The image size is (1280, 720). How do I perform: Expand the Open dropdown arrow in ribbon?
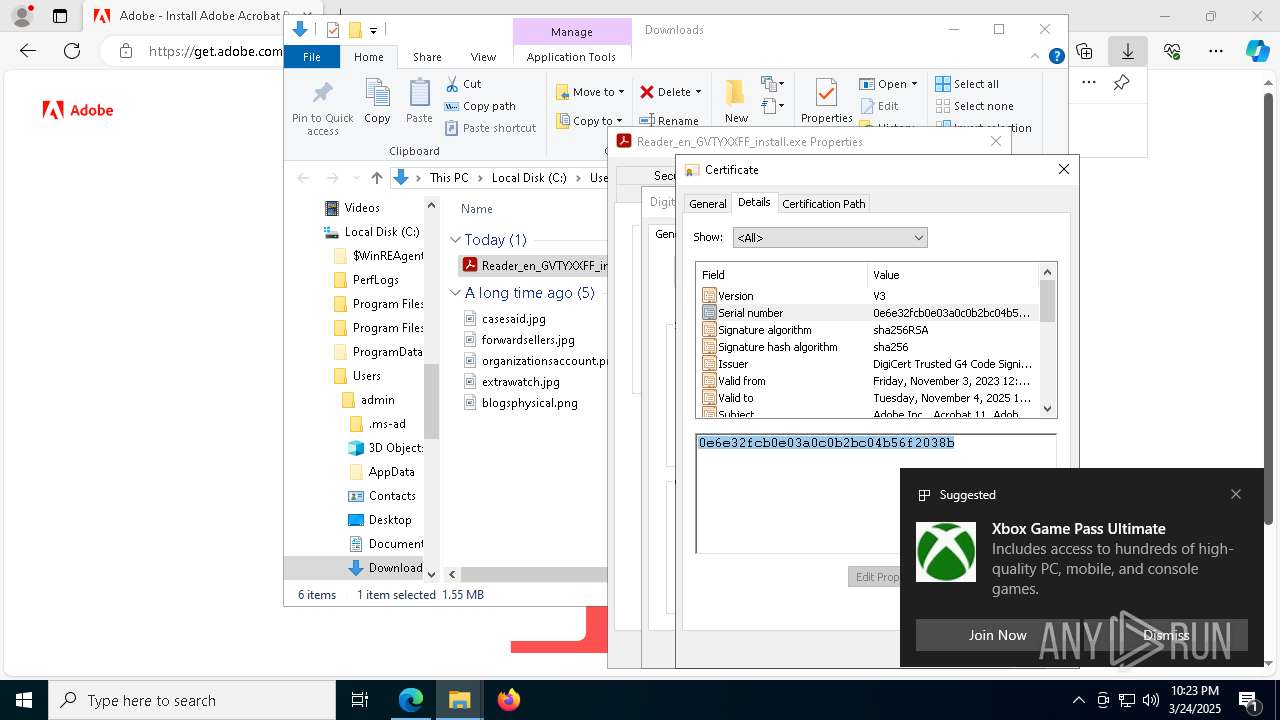pos(914,84)
